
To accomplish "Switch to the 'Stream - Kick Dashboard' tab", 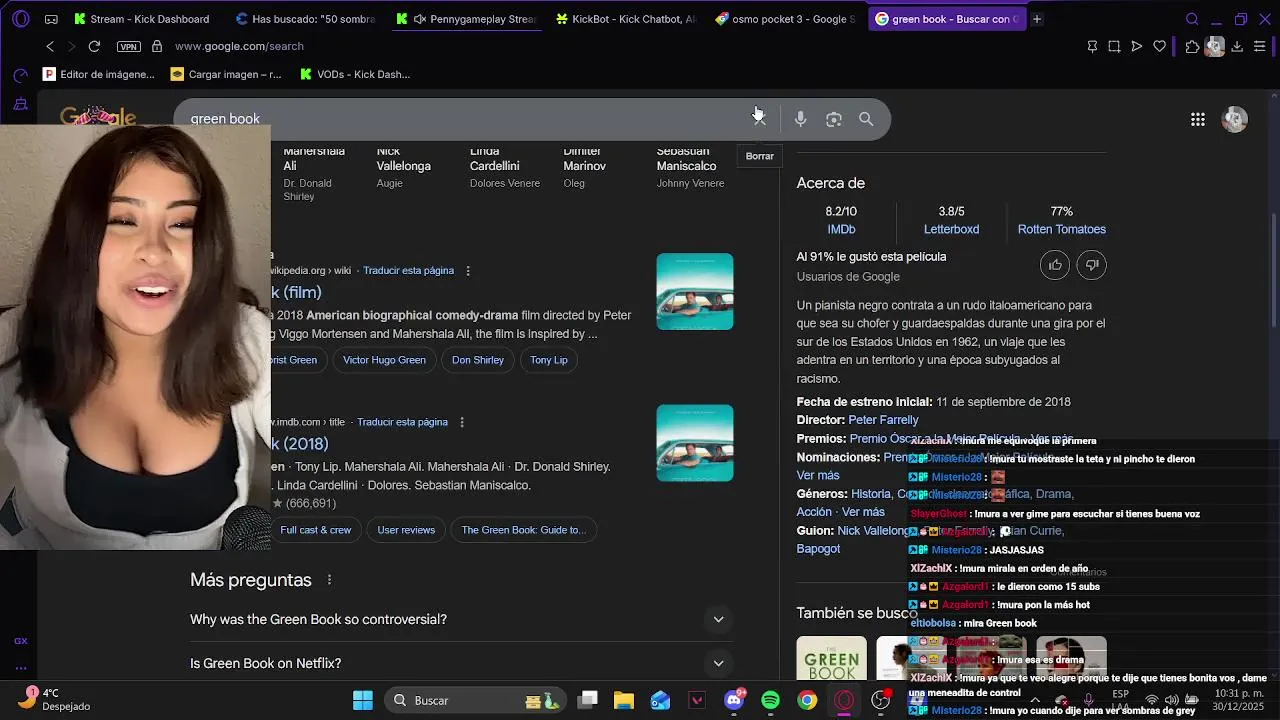I will click(x=141, y=19).
